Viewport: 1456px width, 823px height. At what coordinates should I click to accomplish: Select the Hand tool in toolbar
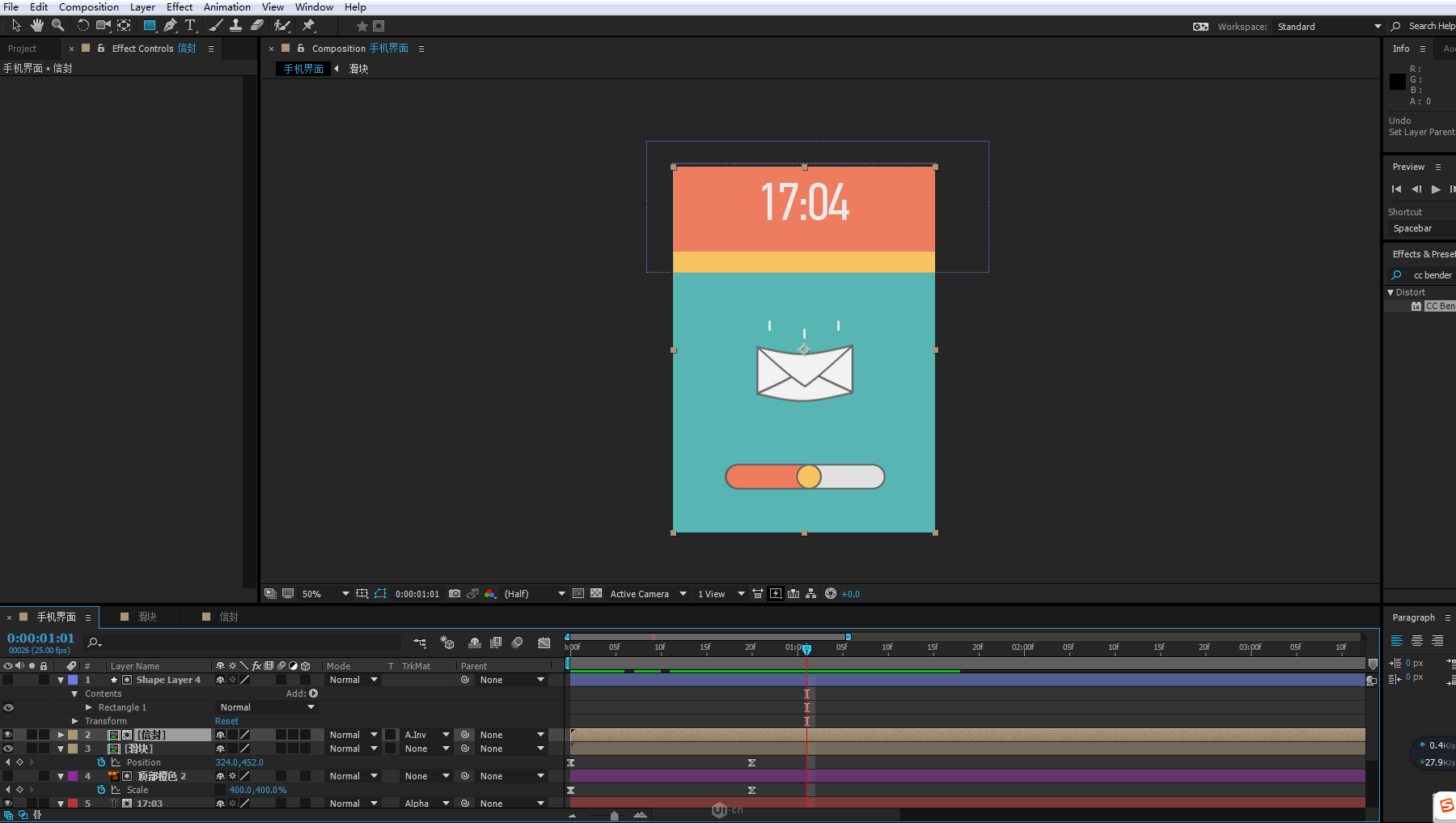[36, 26]
